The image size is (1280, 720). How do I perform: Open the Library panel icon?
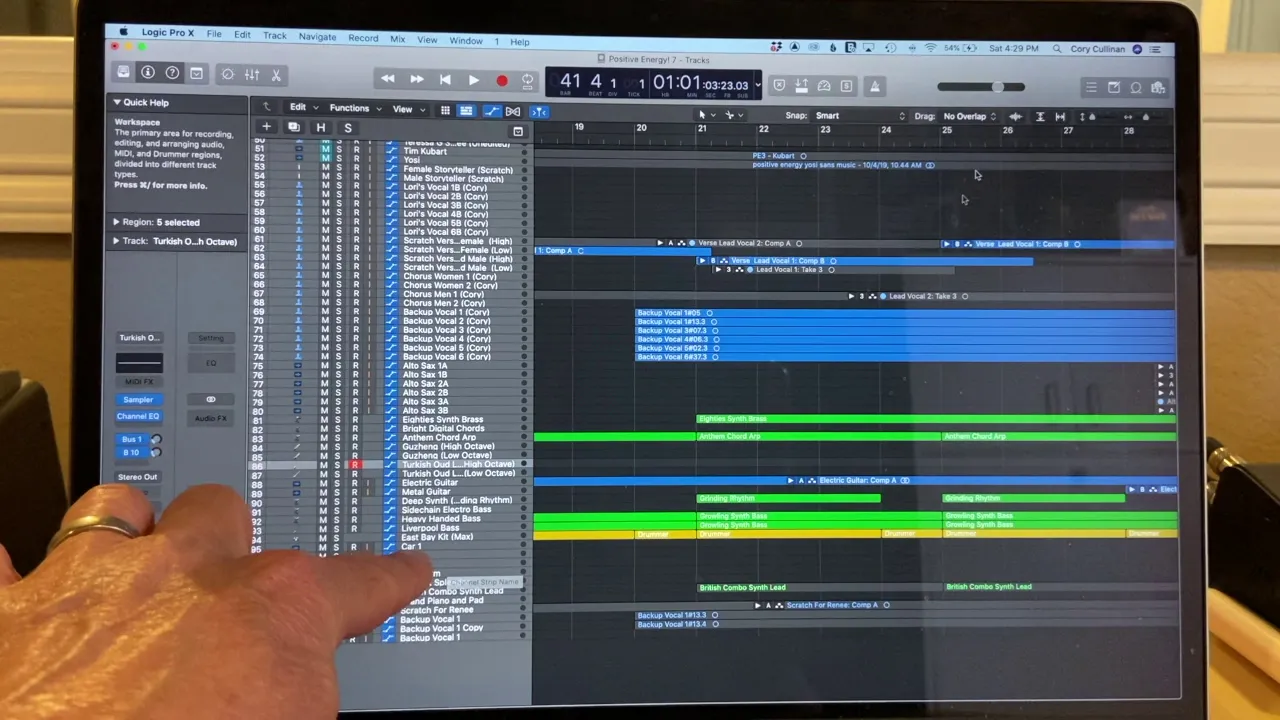point(123,73)
